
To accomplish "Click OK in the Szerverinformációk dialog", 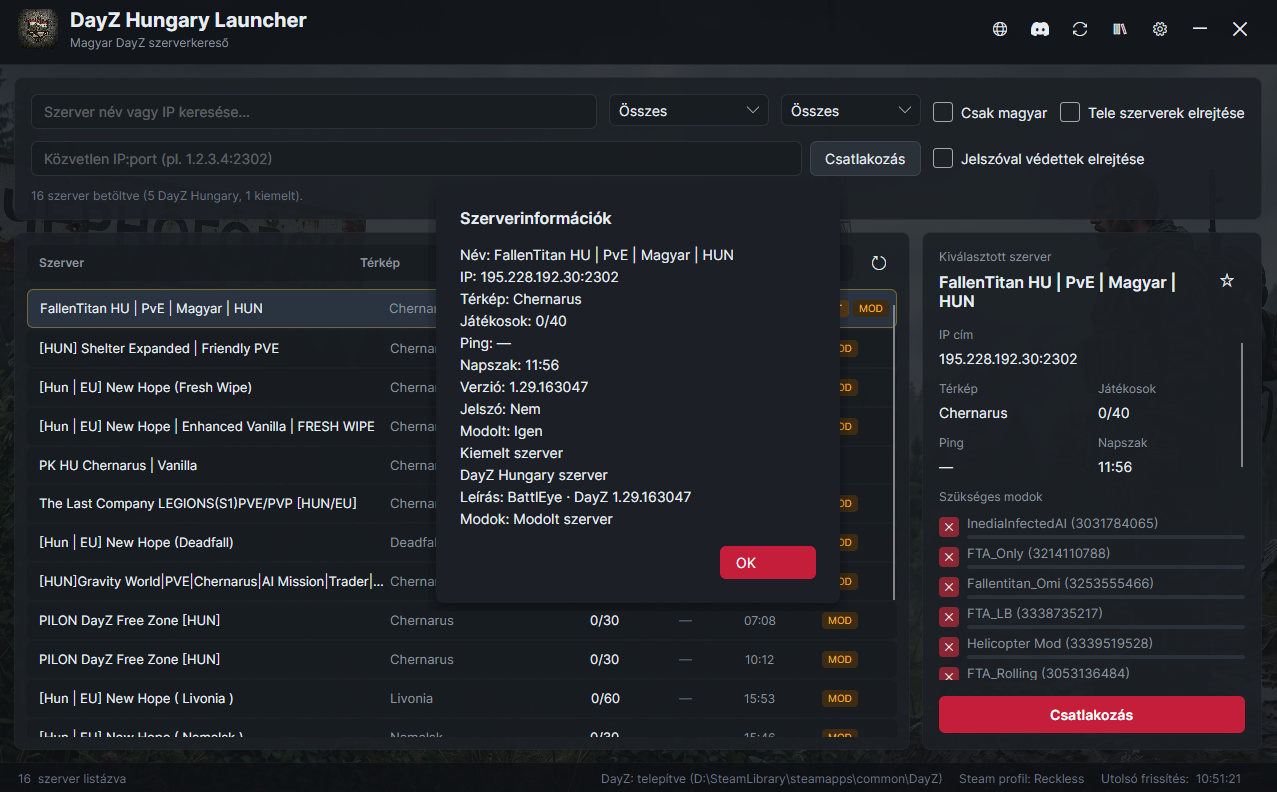I will [x=768, y=563].
